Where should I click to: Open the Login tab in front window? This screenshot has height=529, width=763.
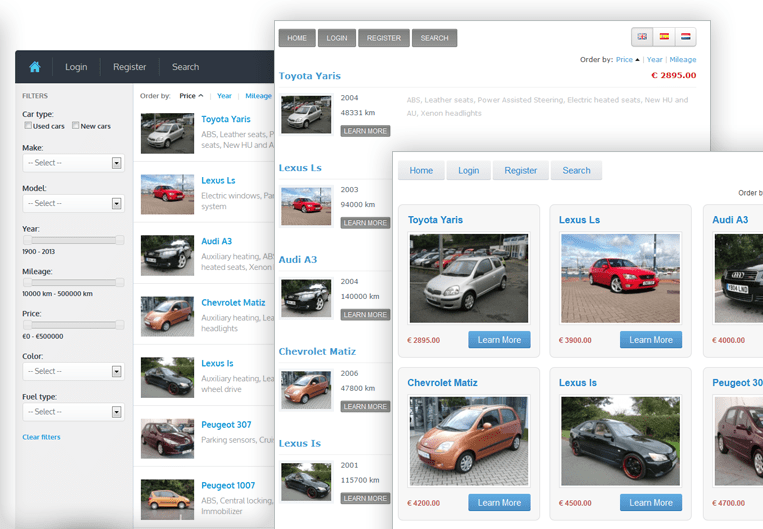point(469,170)
